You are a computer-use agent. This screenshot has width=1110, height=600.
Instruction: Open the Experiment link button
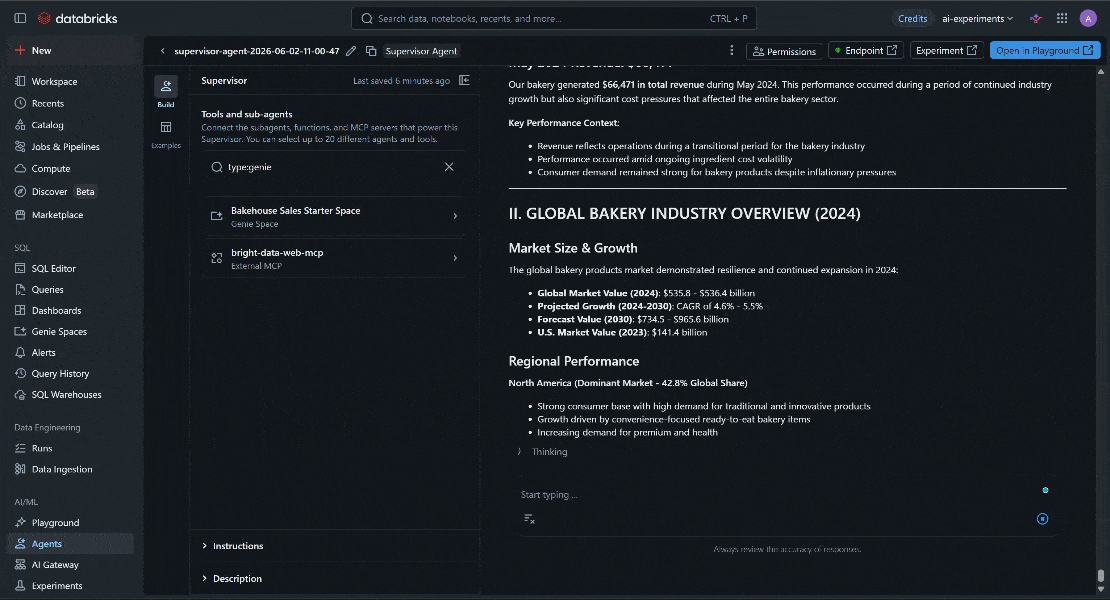pos(946,51)
